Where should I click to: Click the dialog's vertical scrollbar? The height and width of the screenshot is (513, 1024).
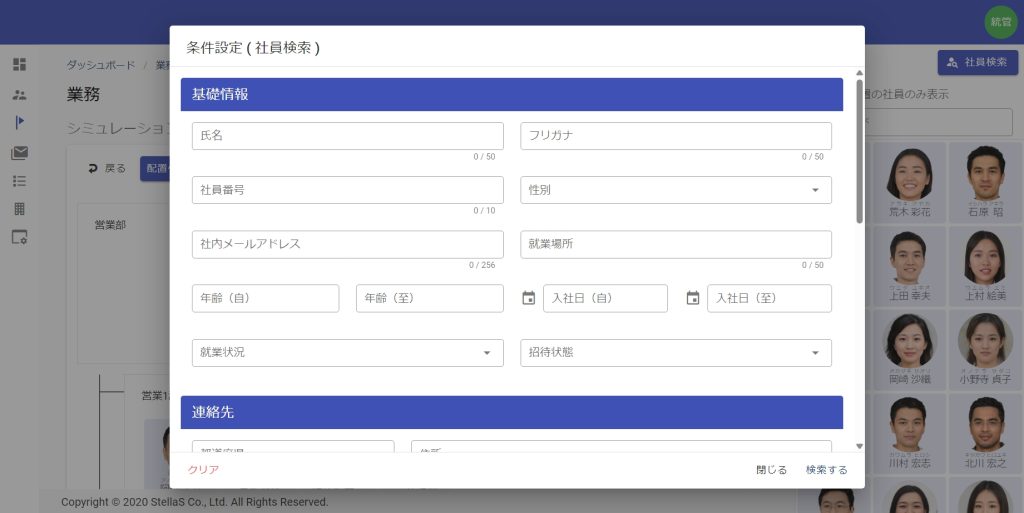859,150
